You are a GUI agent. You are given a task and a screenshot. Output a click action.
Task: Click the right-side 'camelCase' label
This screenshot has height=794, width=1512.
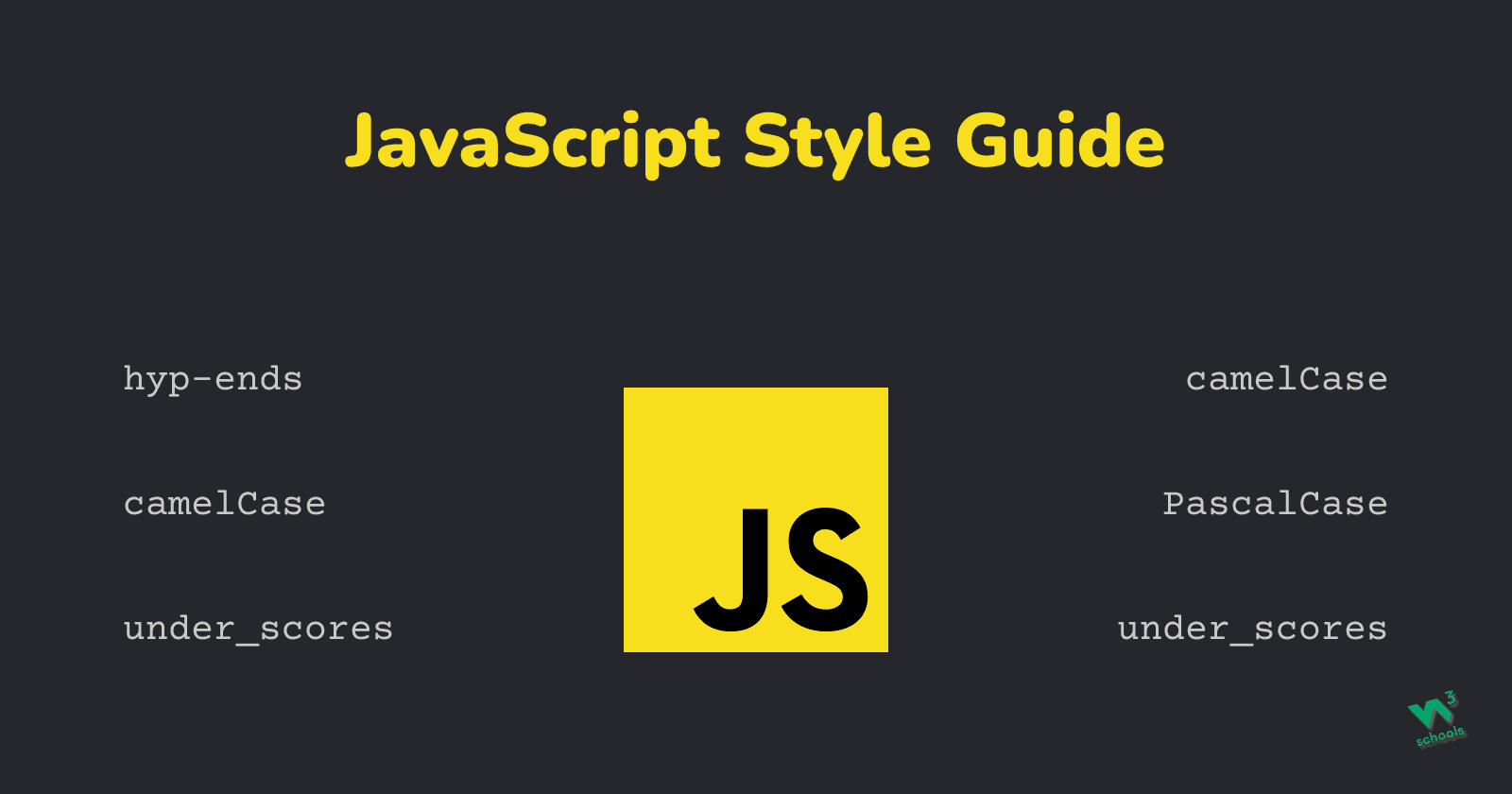[x=1286, y=379]
